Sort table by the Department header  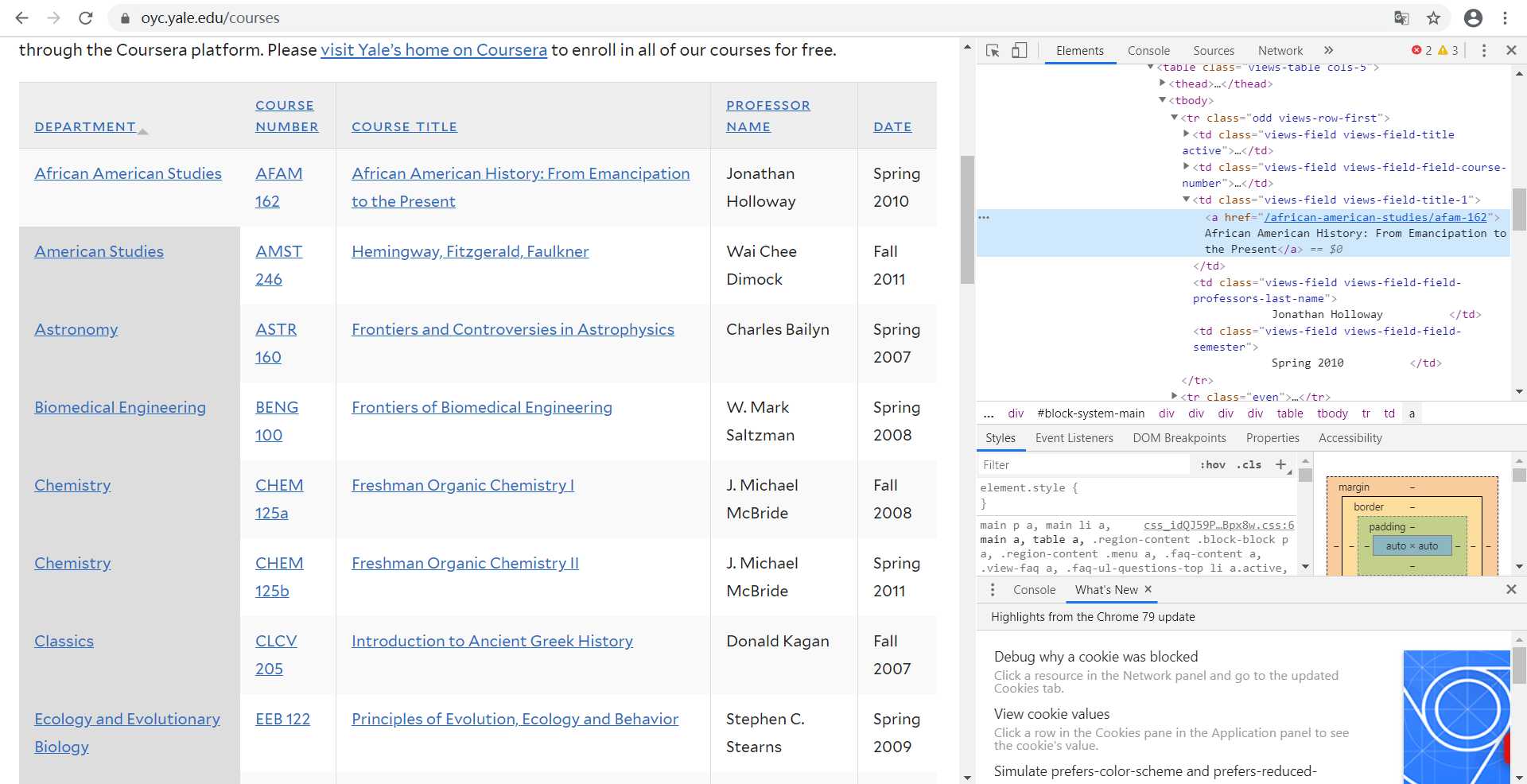click(x=85, y=126)
